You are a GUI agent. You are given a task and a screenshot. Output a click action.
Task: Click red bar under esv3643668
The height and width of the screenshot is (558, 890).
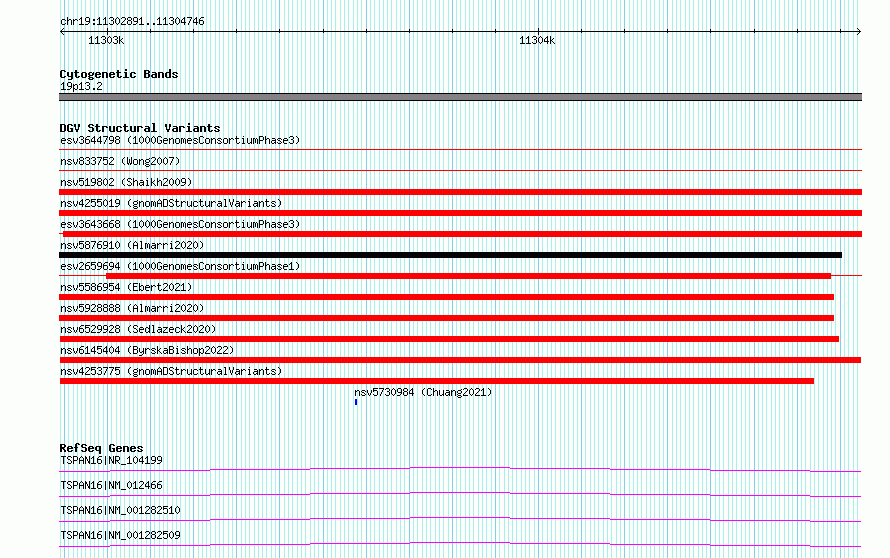pyautogui.click(x=463, y=234)
